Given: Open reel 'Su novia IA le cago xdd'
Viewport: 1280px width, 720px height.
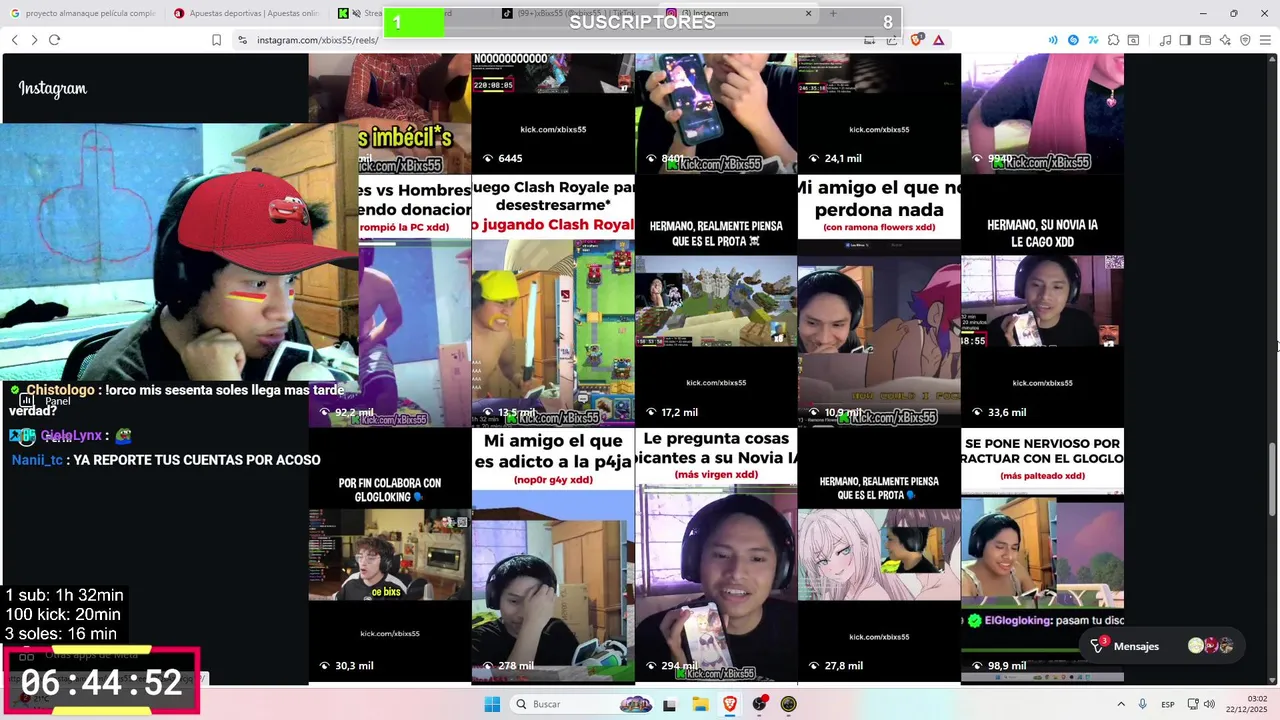Looking at the screenshot, I should [x=1042, y=301].
